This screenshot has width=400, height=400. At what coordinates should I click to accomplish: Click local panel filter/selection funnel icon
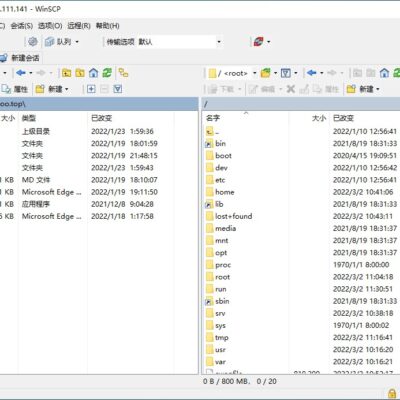tap(118, 89)
